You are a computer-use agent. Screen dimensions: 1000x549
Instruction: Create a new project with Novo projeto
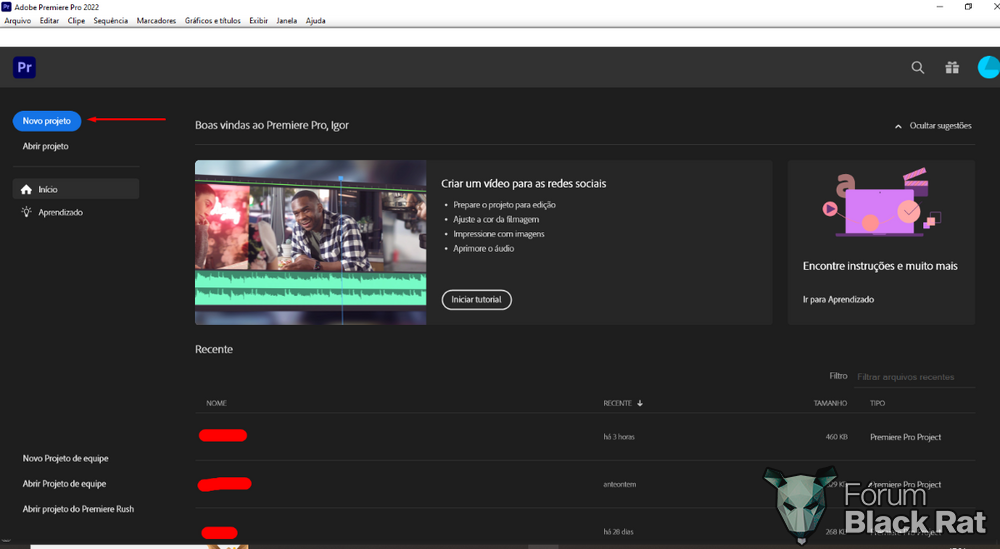47,121
